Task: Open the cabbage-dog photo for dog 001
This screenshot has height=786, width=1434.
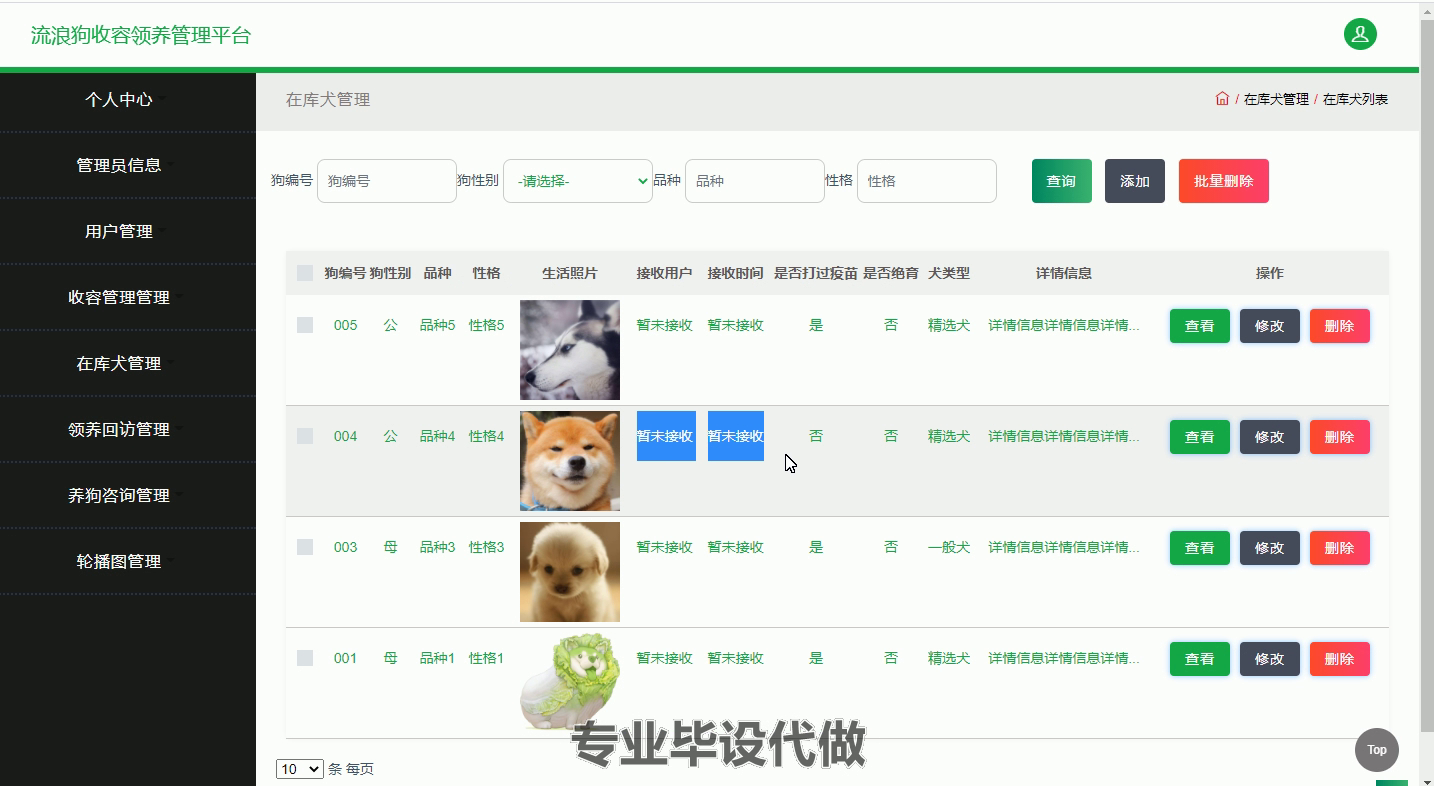Action: (570, 683)
